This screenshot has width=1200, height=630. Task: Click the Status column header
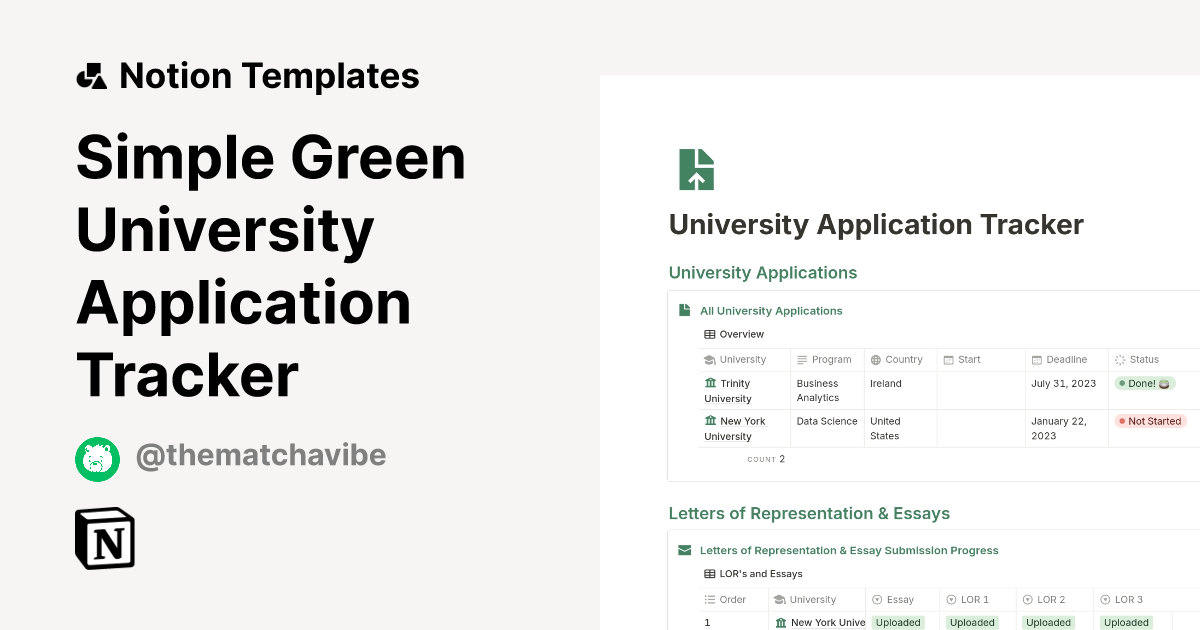click(x=1143, y=360)
